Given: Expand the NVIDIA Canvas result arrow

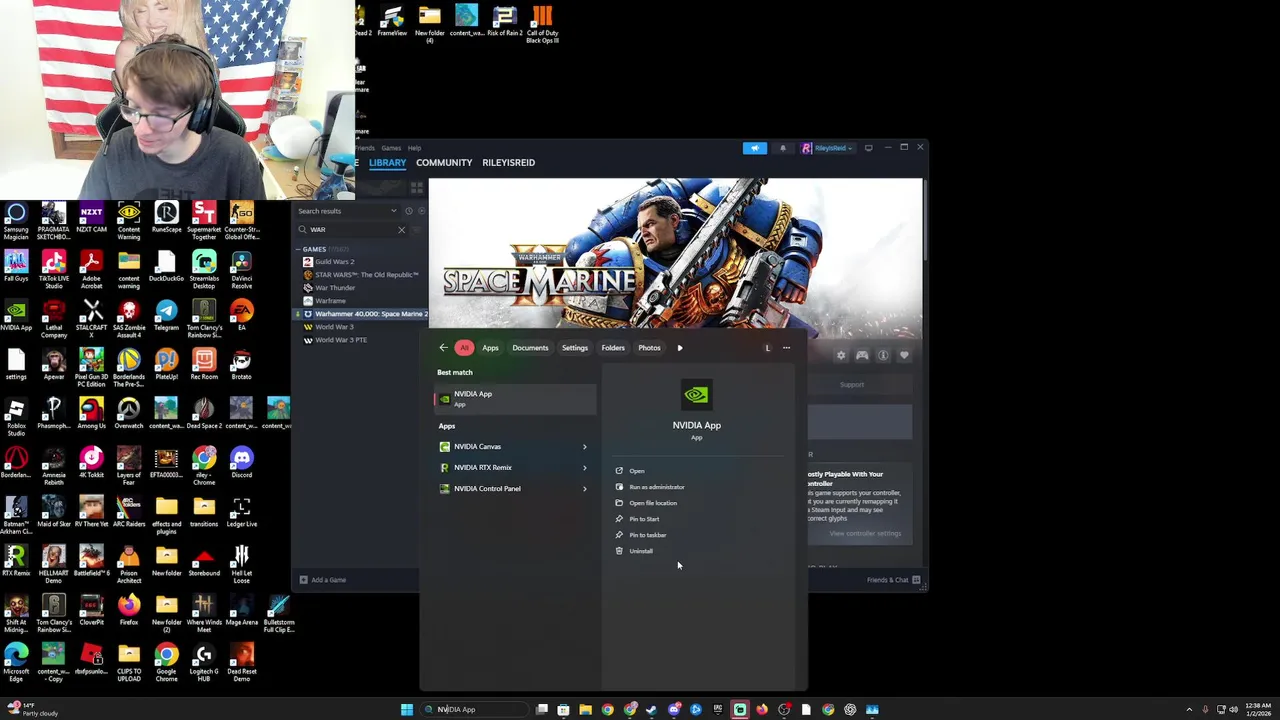Looking at the screenshot, I should click(x=585, y=447).
